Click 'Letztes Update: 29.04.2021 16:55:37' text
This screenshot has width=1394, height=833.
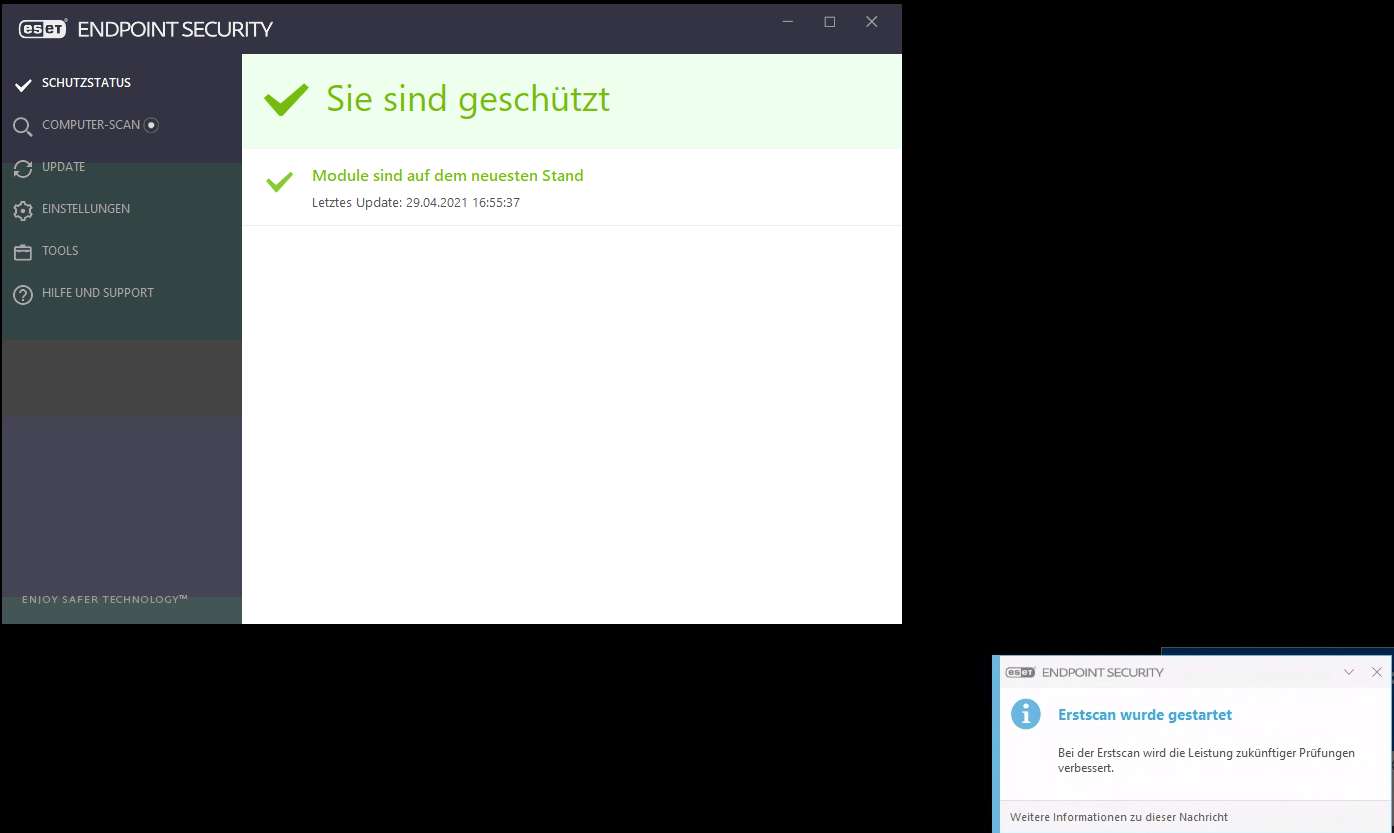(x=416, y=203)
